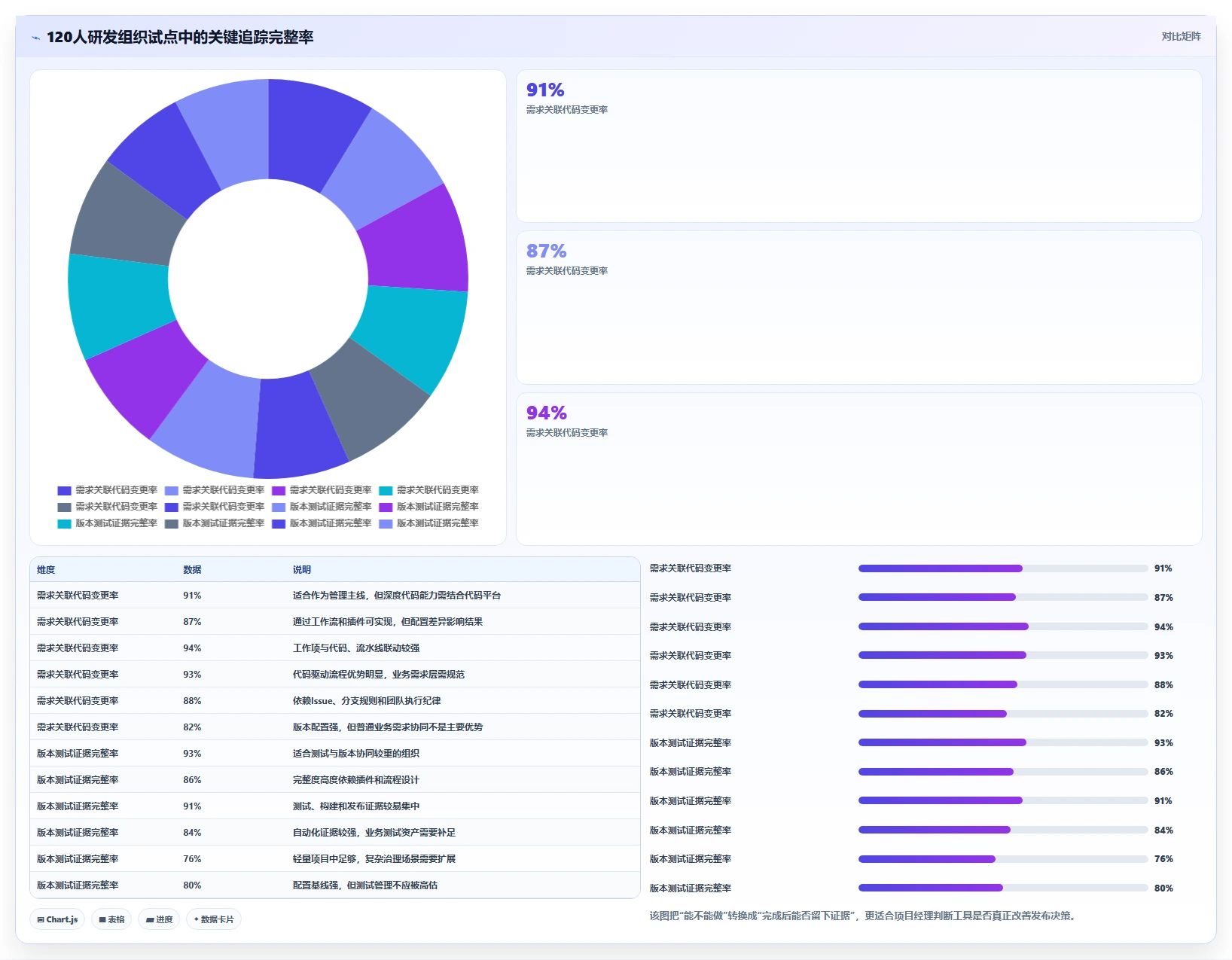Click the 需求关联代码变更率 87% progress bar
1232x960 pixels.
[x=1003, y=597]
